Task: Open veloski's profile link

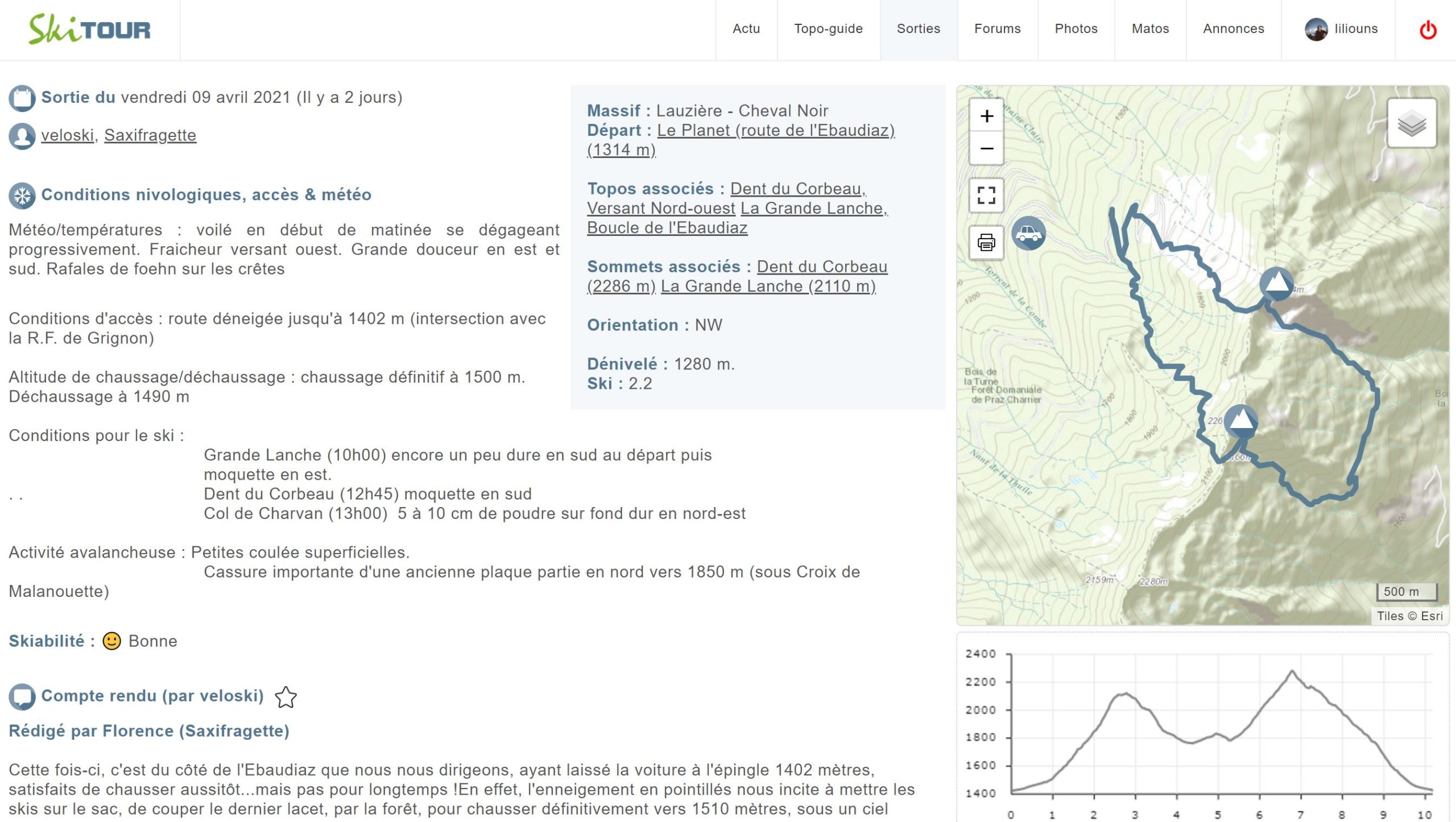Action: coord(67,135)
